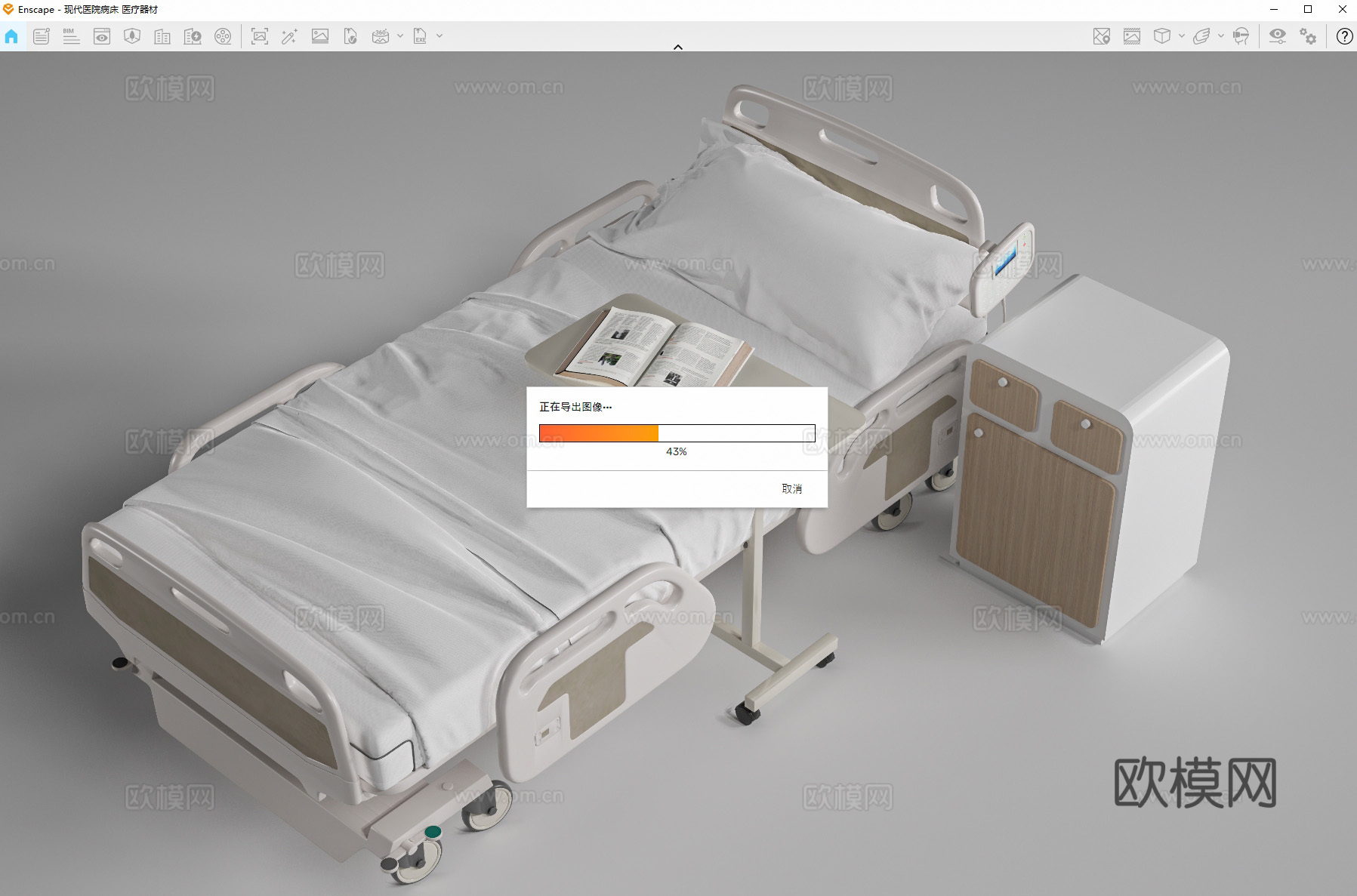Open the asset library buildings icon
Viewport: 1357px width, 896px height.
162,36
